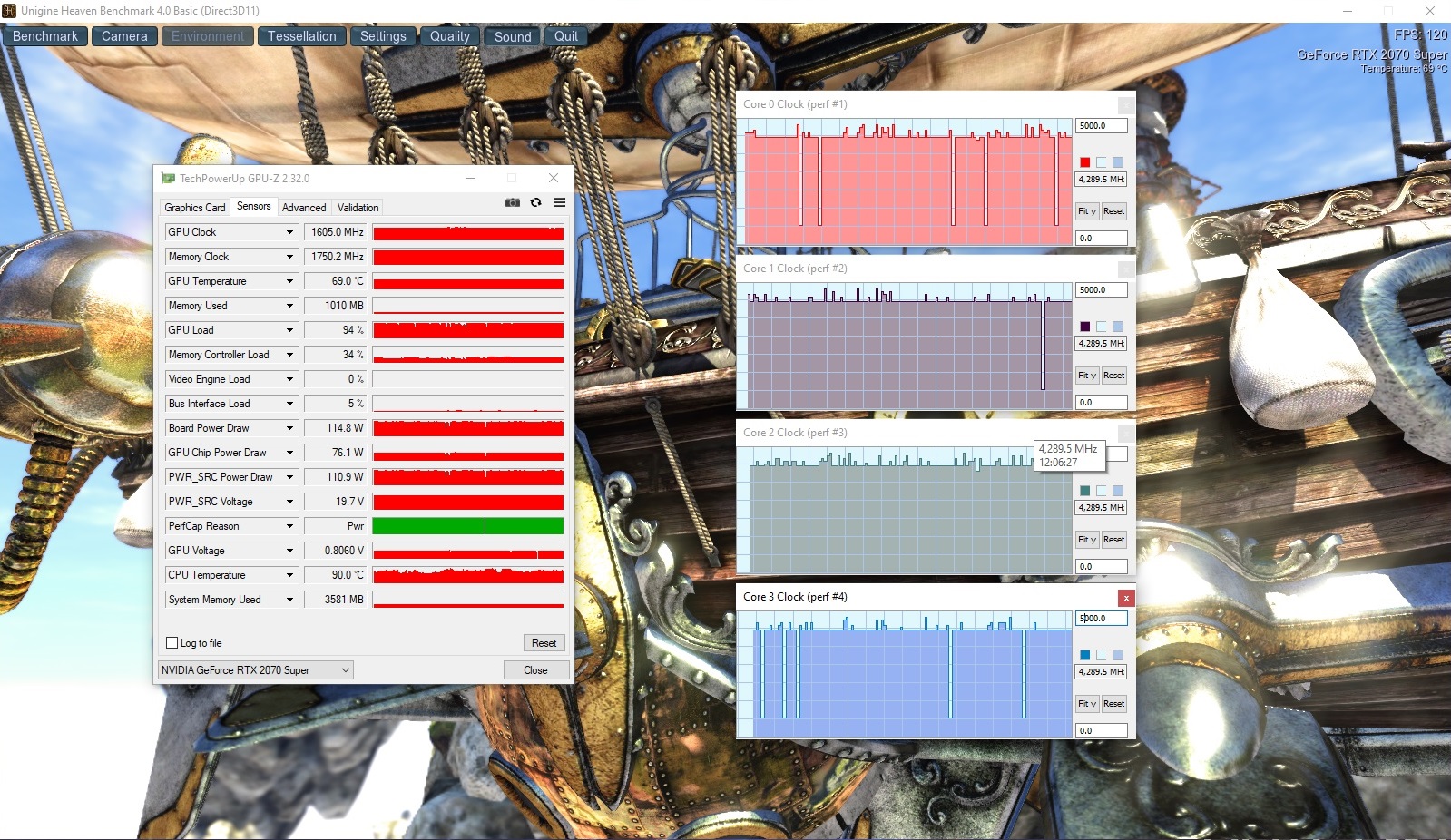Click the Core 2 graph minimum value field
This screenshot has height=840, width=1451.
point(1102,567)
